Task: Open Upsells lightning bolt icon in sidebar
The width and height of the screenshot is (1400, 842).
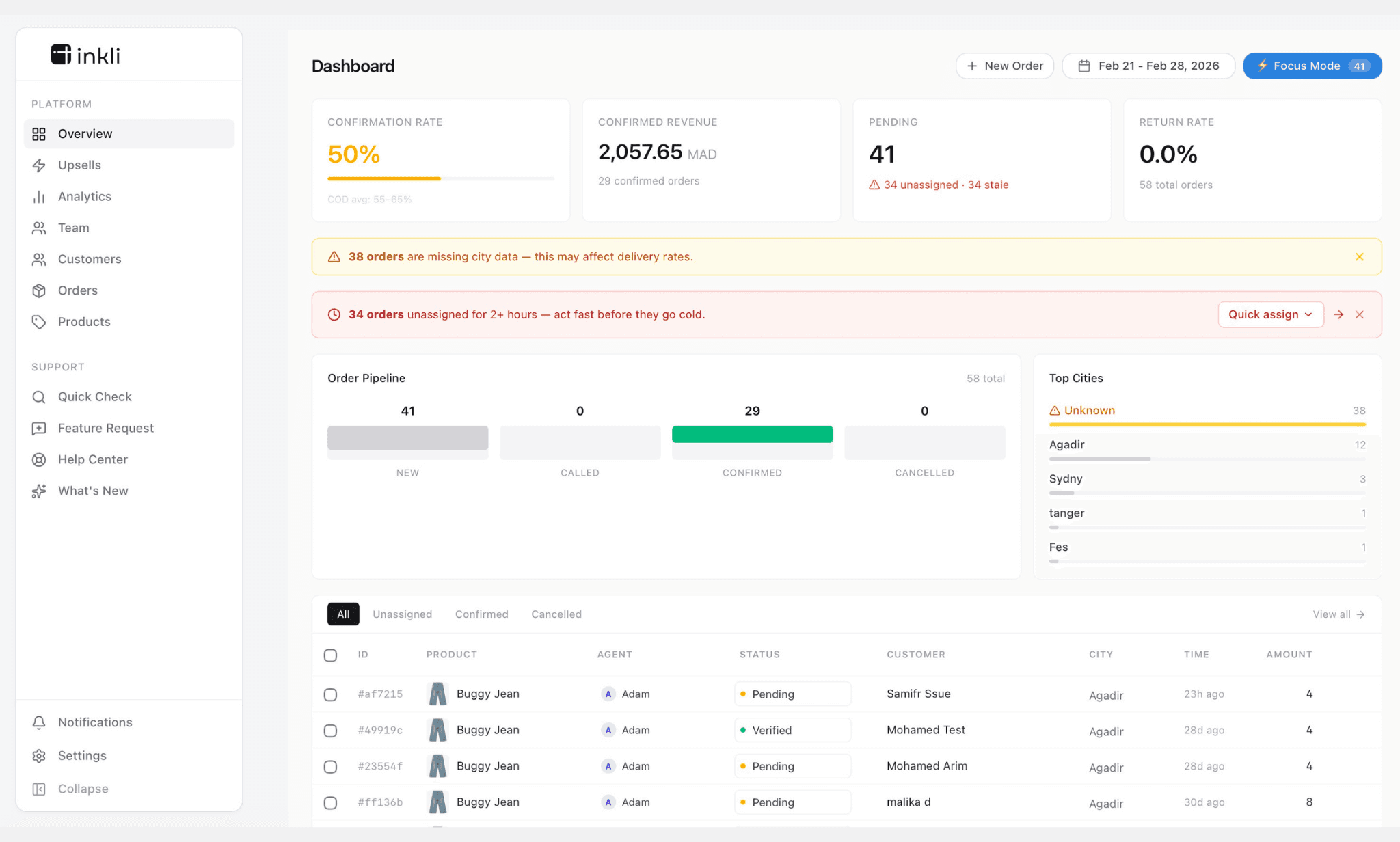Action: (39, 165)
